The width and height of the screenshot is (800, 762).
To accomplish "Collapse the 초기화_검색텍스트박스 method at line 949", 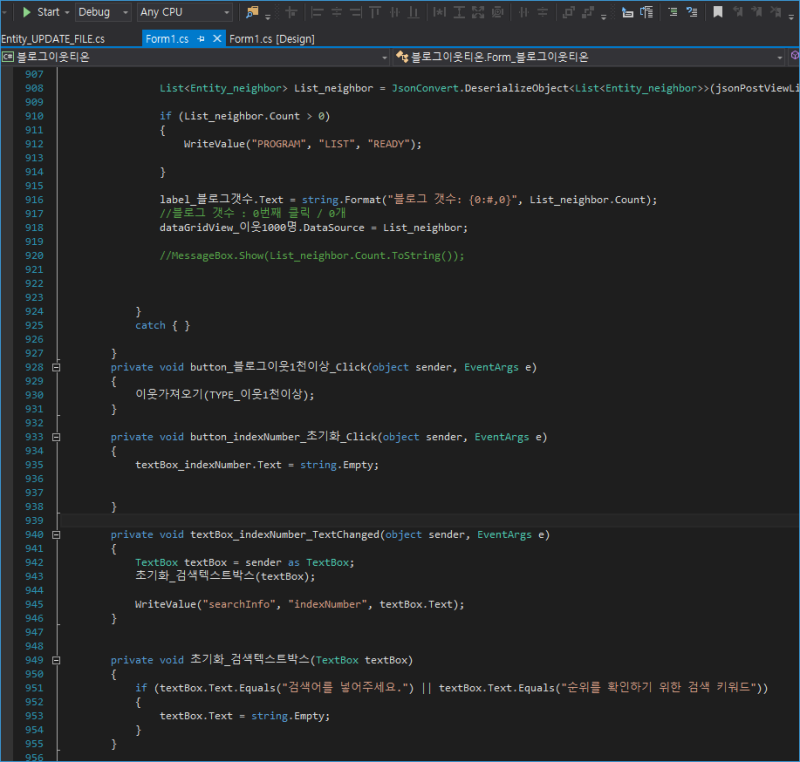I will [x=57, y=660].
